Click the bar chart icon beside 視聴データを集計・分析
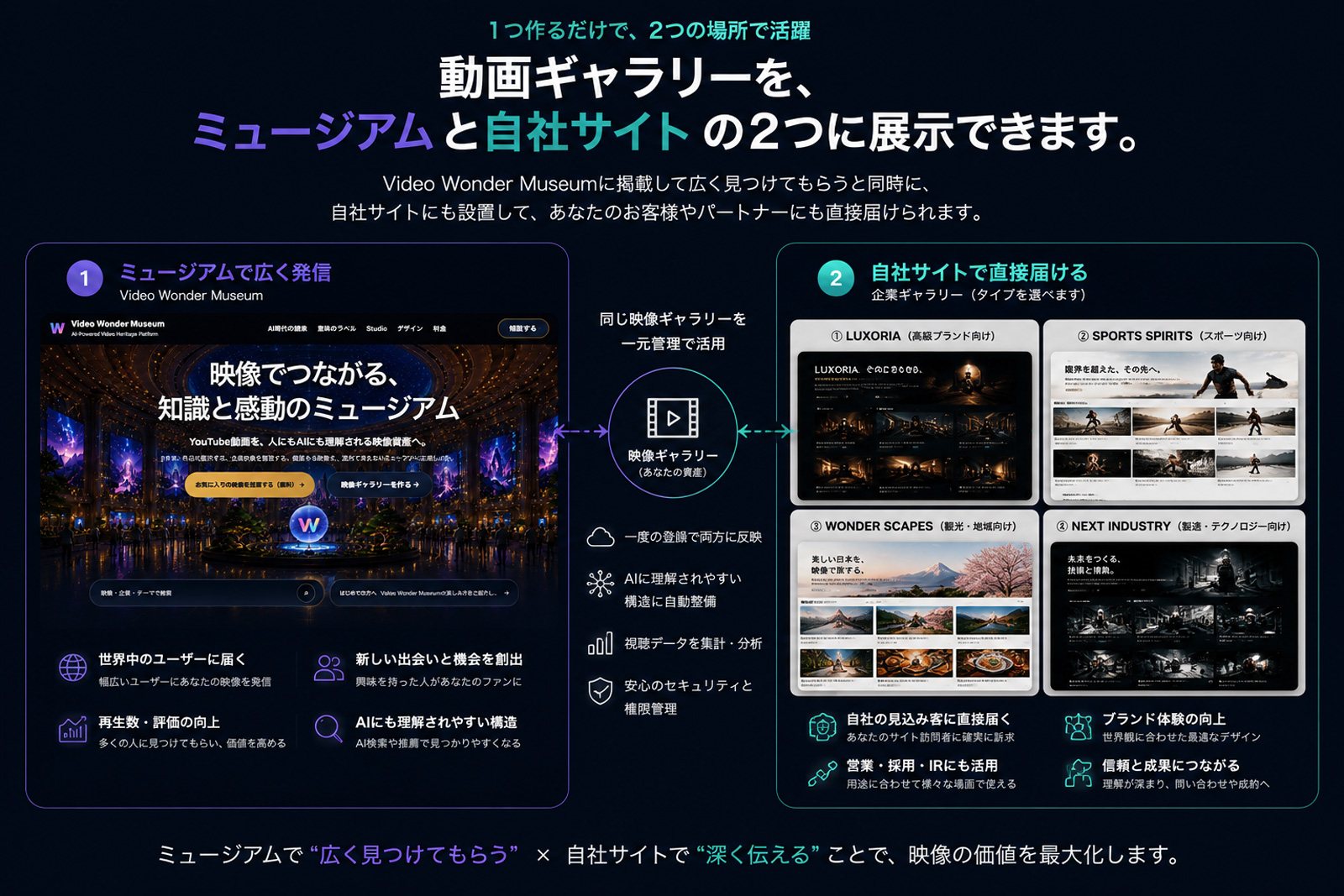 click(600, 643)
